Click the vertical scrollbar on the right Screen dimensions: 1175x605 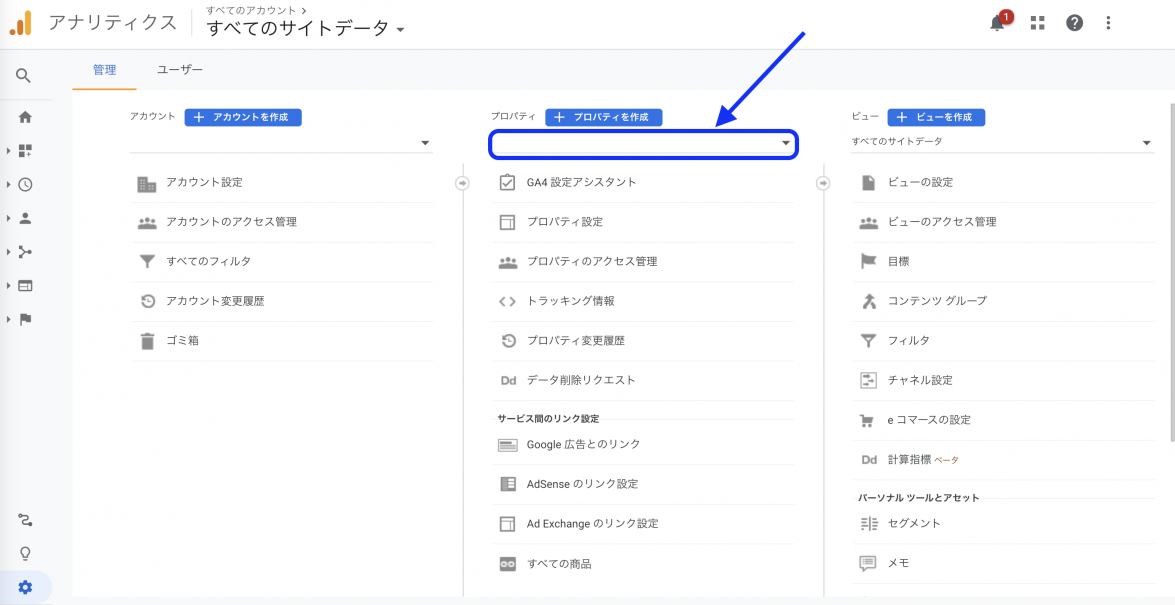1171,270
